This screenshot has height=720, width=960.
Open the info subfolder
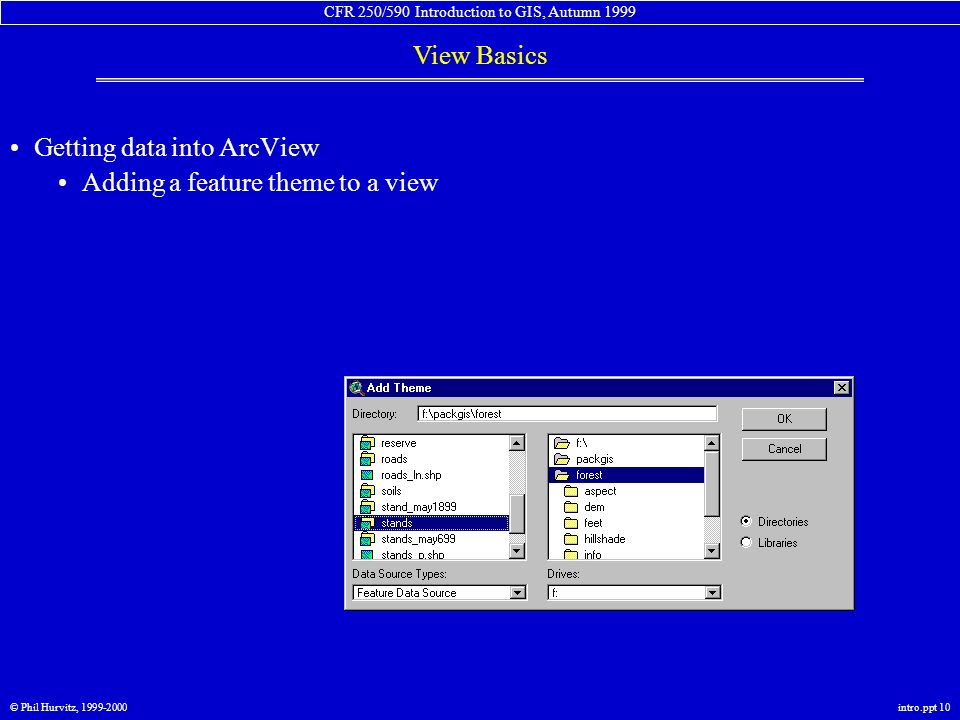626,553
